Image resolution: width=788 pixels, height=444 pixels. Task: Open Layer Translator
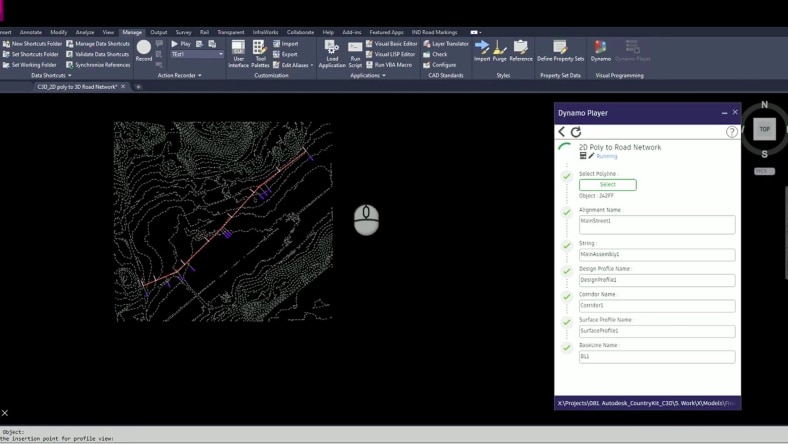click(446, 44)
